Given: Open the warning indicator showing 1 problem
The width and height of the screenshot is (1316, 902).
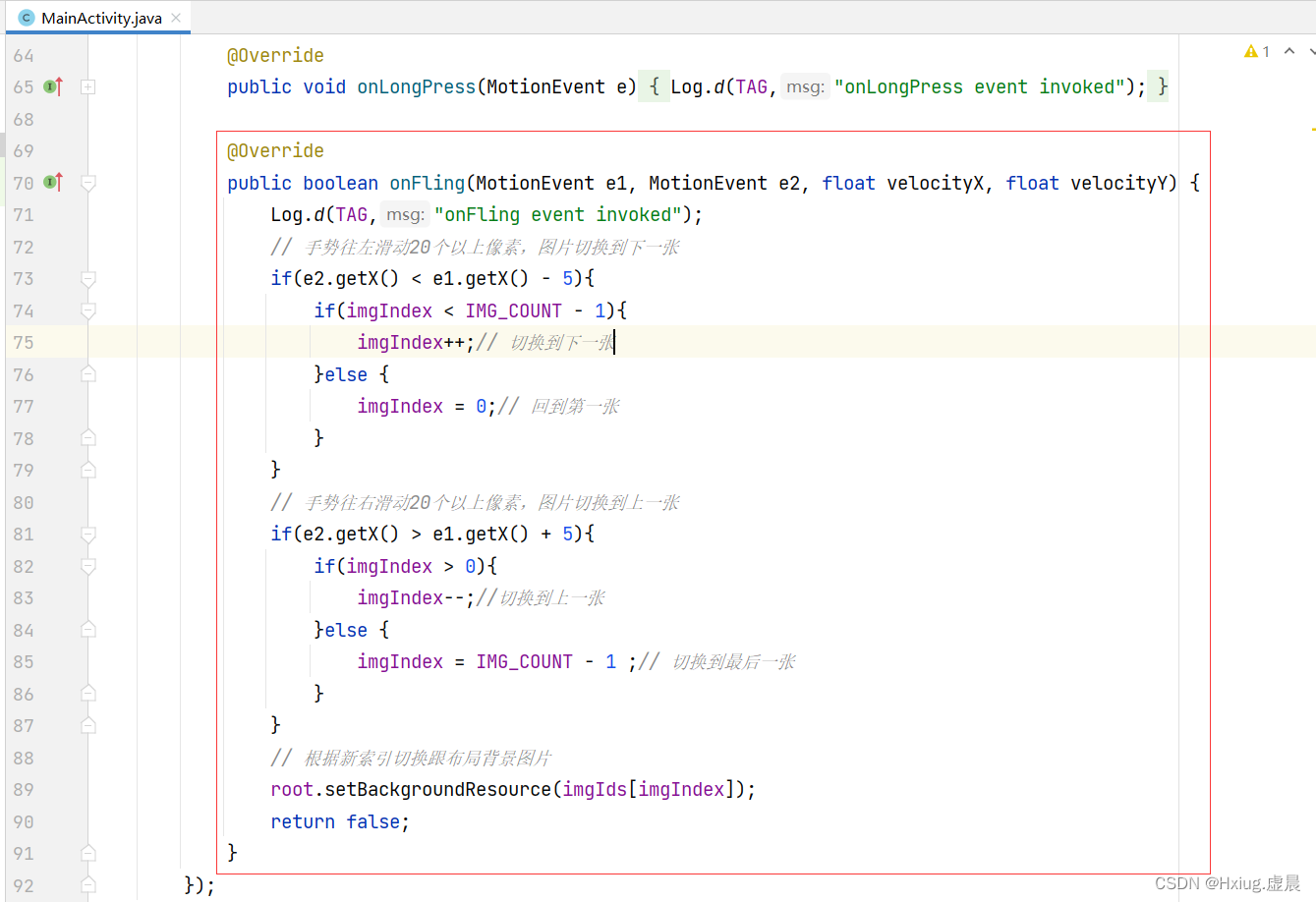Looking at the screenshot, I should (x=1257, y=51).
